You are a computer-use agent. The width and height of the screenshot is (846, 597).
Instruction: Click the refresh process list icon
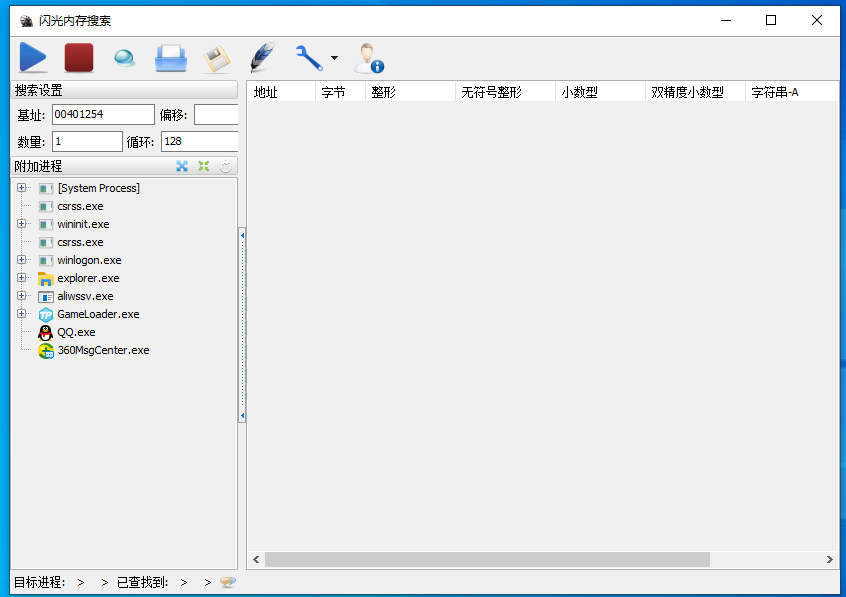point(226,166)
